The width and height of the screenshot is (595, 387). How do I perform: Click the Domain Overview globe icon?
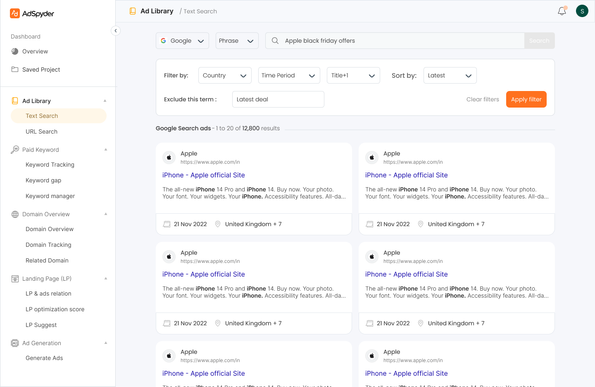click(x=15, y=214)
